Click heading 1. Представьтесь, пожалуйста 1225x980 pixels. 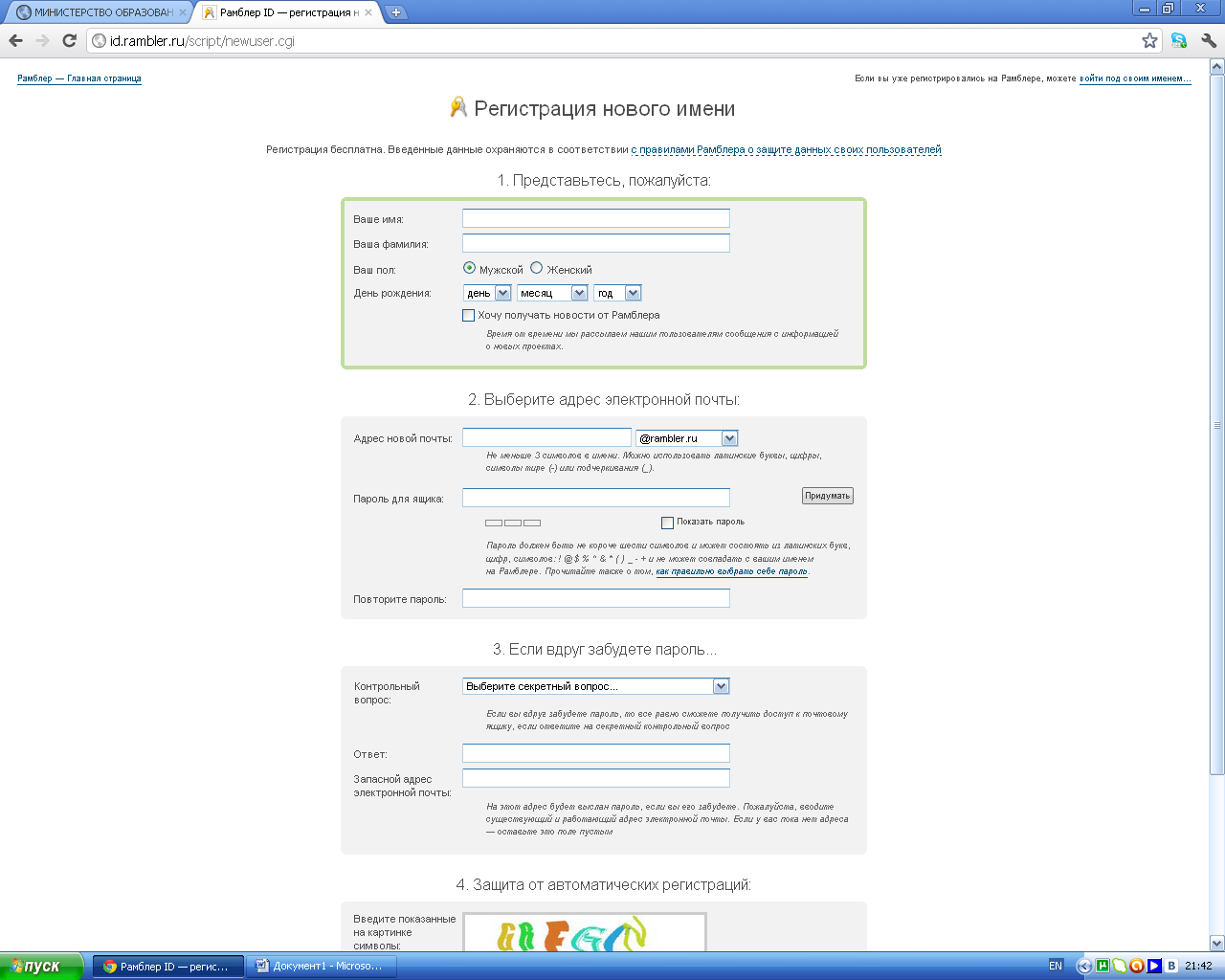pos(604,180)
